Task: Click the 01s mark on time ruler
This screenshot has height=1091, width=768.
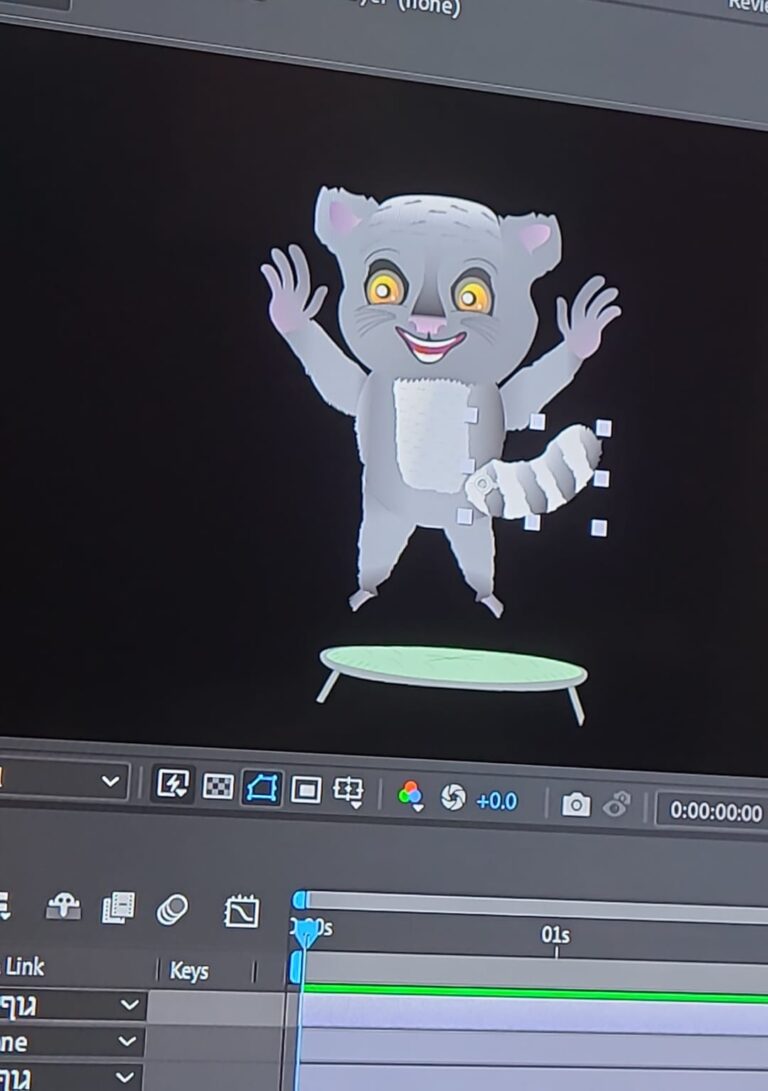Action: [x=555, y=936]
